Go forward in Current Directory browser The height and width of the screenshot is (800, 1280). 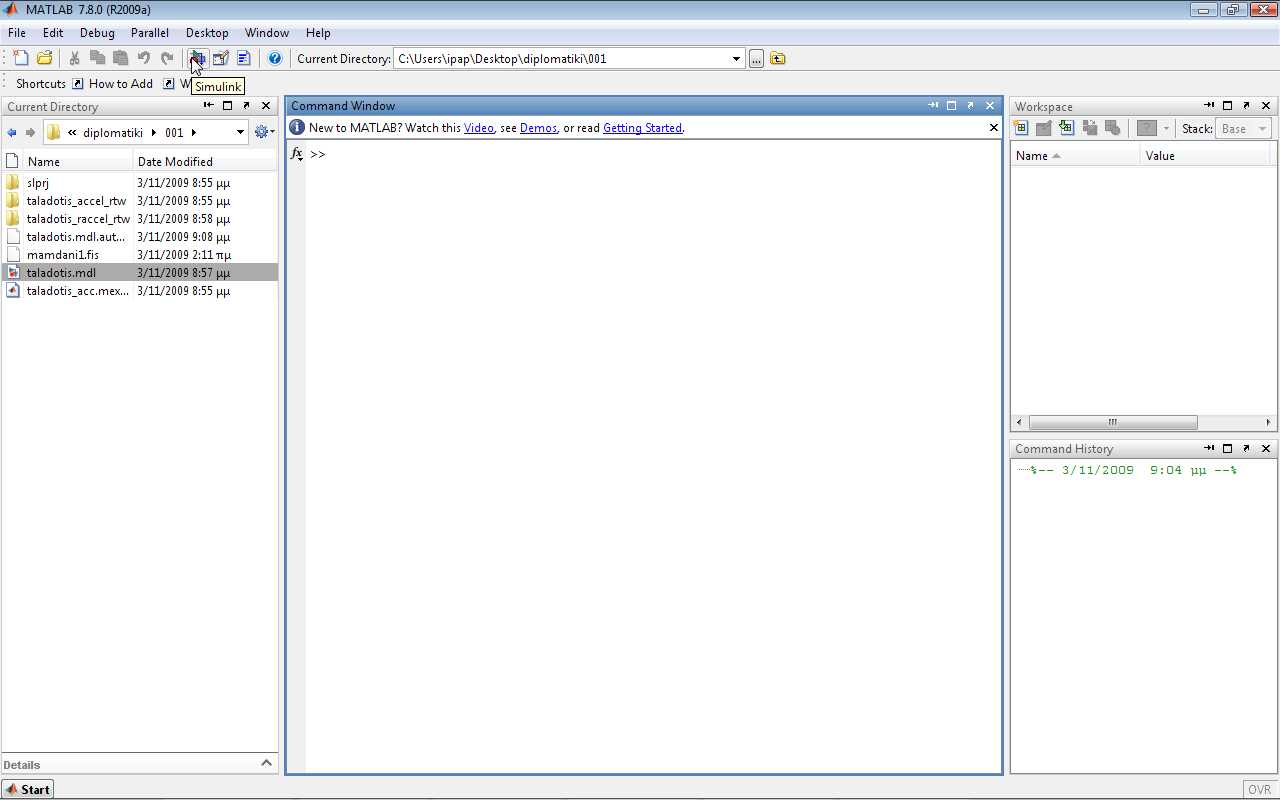pyautogui.click(x=30, y=132)
